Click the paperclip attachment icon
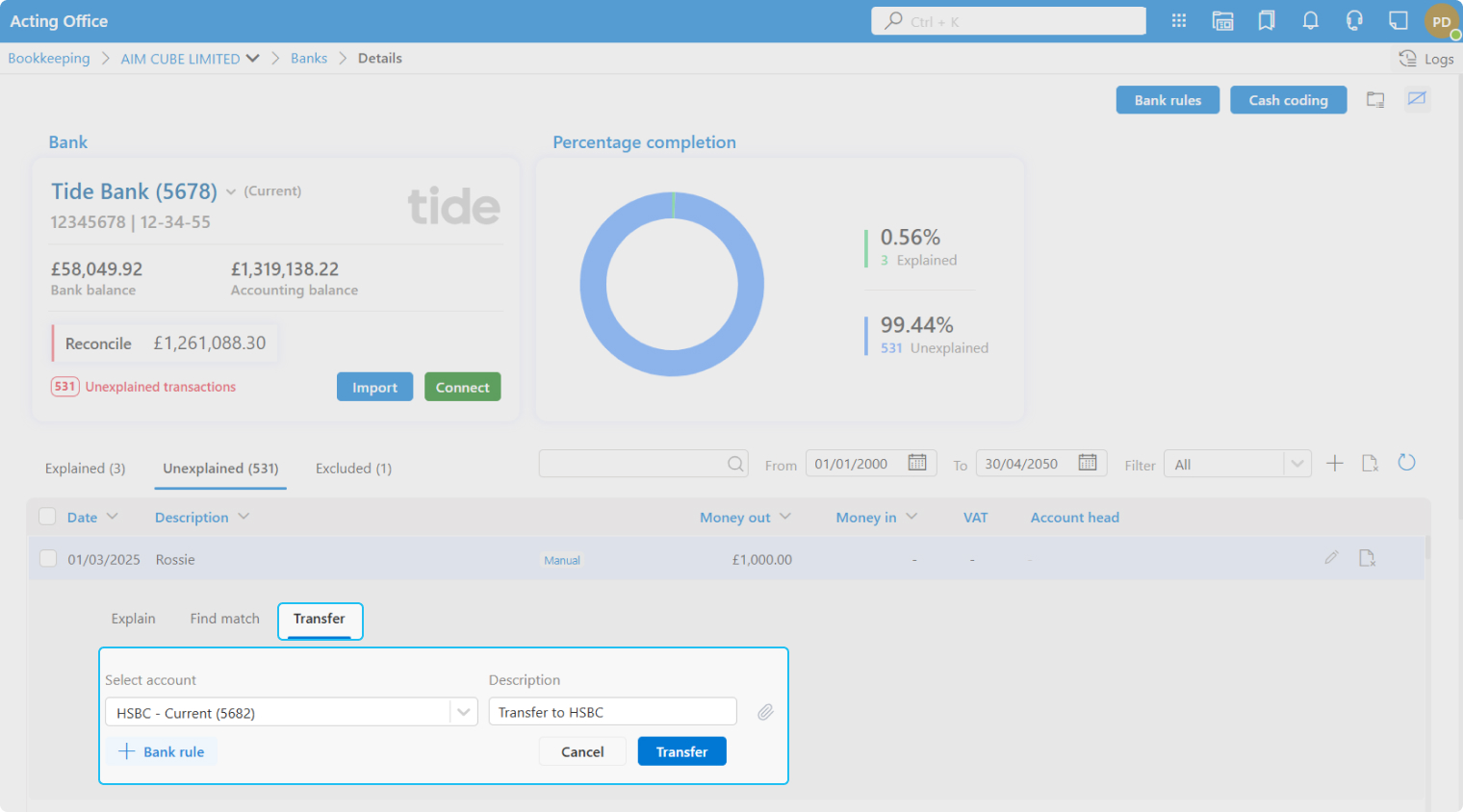This screenshot has height=812, width=1463. click(x=765, y=712)
